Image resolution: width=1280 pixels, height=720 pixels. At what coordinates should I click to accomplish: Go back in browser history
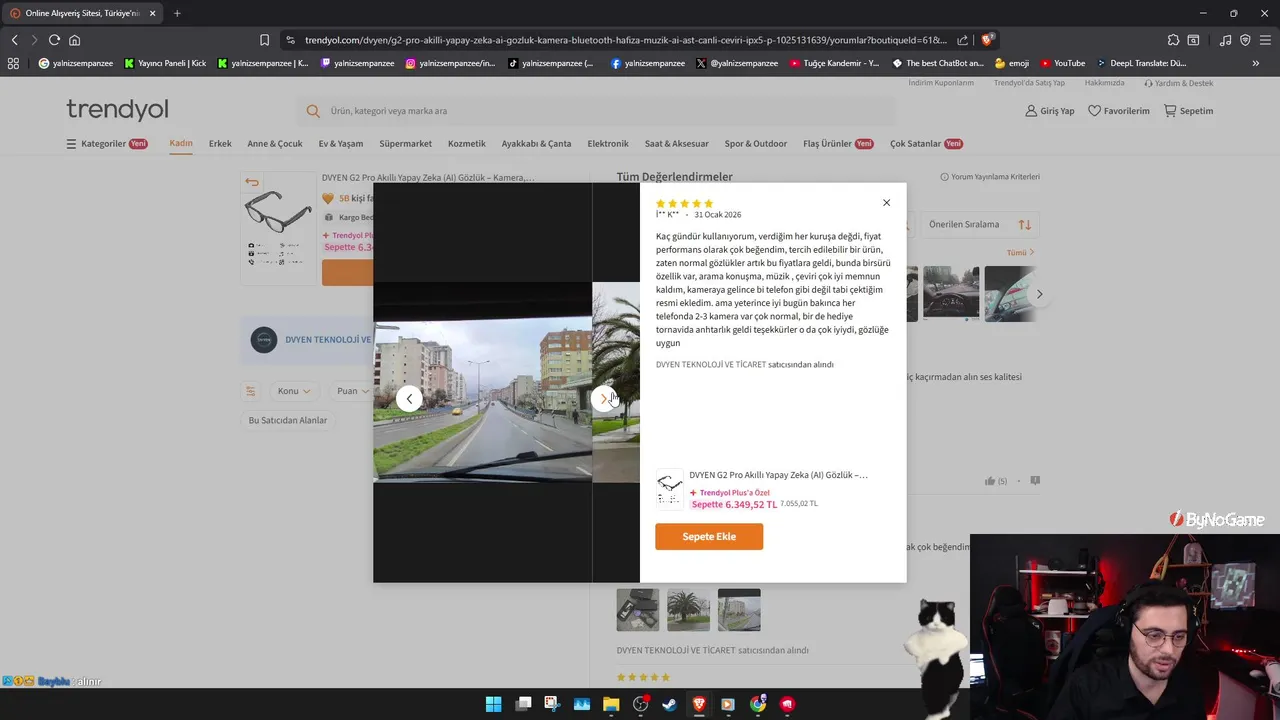[15, 40]
